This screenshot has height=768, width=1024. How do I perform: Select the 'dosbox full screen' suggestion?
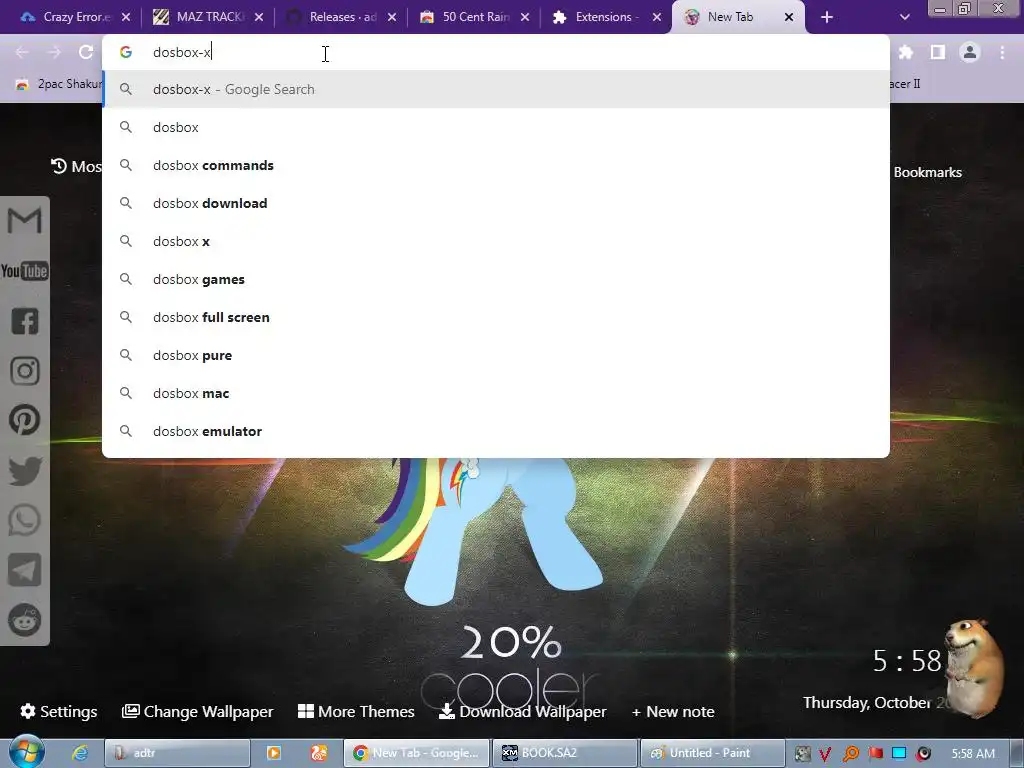pyautogui.click(x=496, y=317)
